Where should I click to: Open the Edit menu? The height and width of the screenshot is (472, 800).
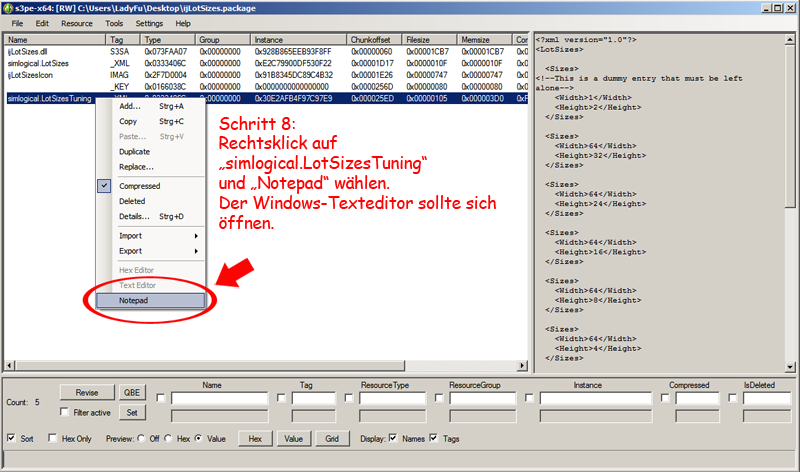pyautogui.click(x=42, y=23)
